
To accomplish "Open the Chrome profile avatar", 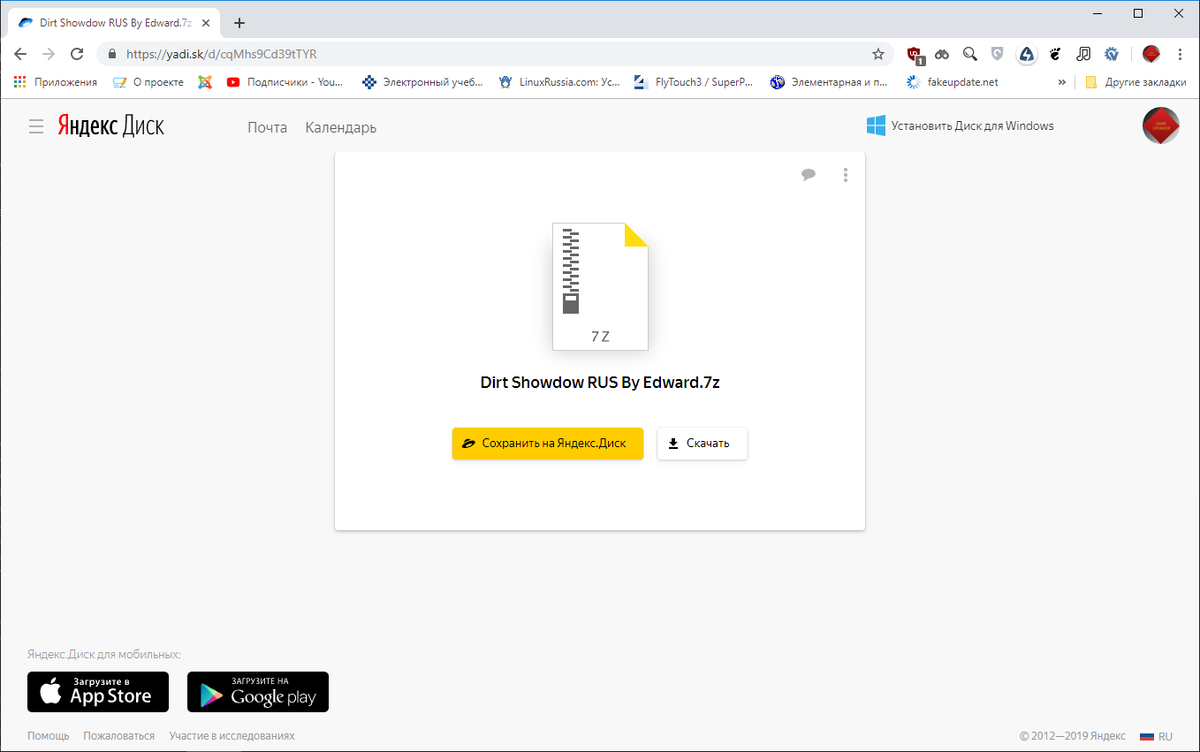I will 1151,54.
